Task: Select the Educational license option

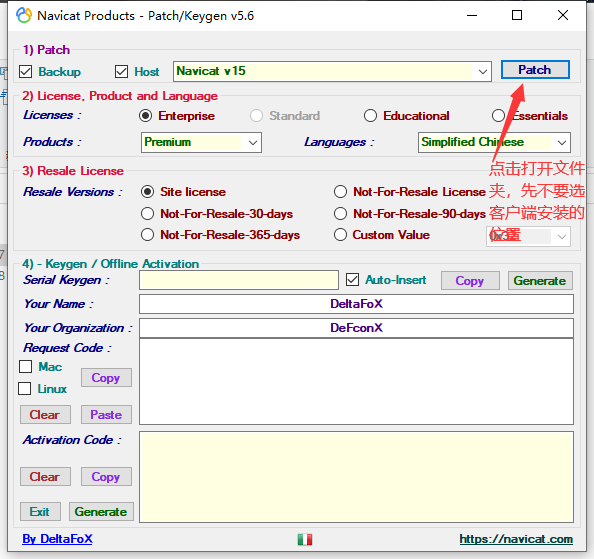Action: point(370,116)
